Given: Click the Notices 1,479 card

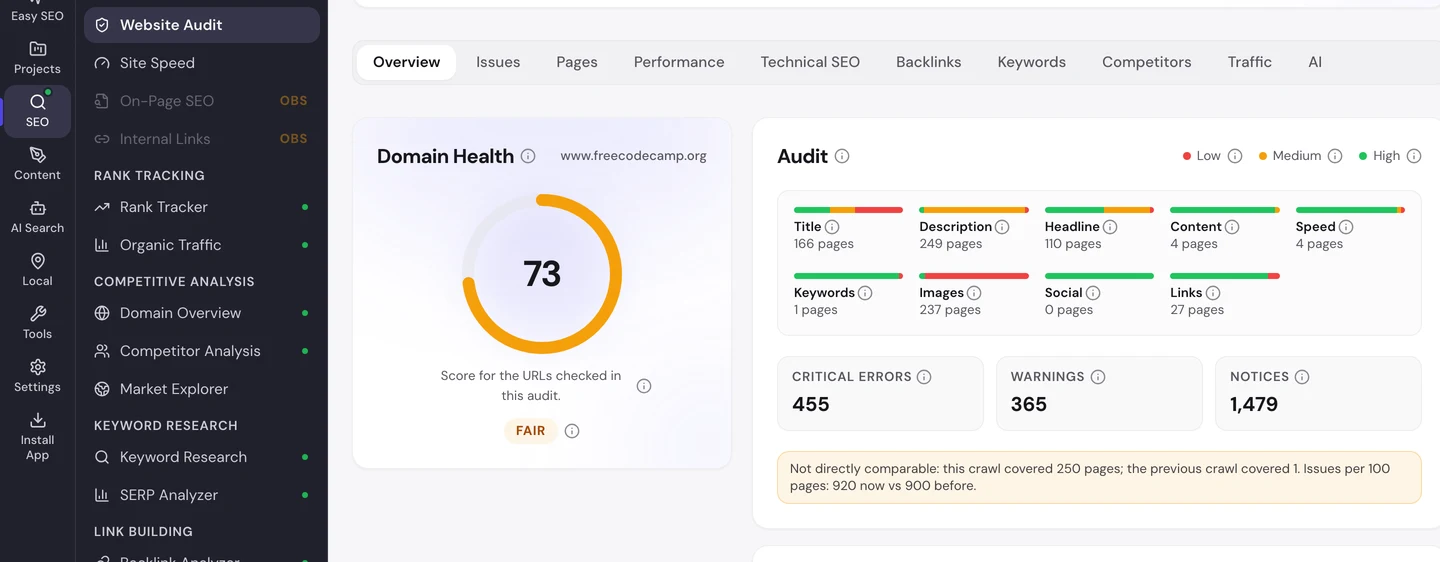Looking at the screenshot, I should pos(1318,394).
